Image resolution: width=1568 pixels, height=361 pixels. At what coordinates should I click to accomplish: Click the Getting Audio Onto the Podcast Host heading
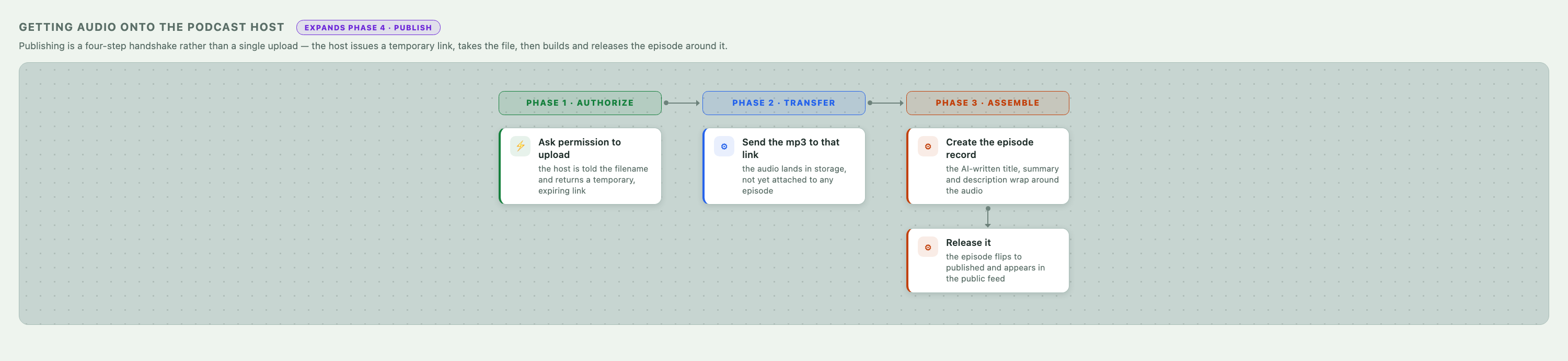[x=152, y=27]
